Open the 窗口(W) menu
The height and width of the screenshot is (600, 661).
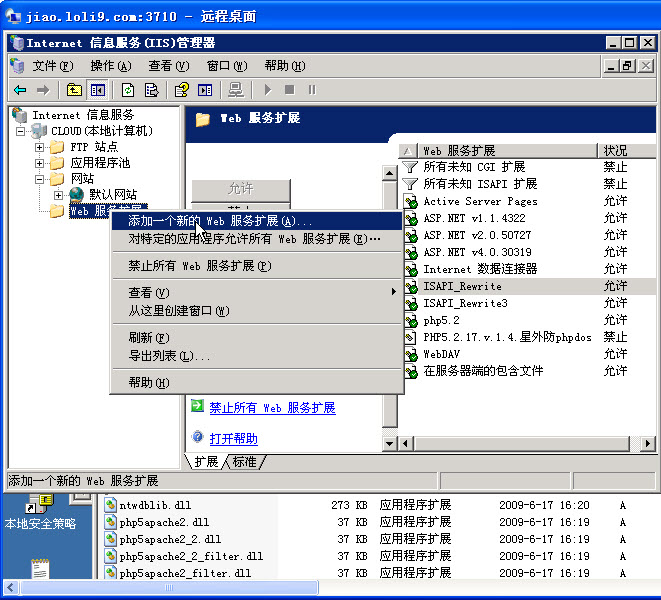coord(227,66)
